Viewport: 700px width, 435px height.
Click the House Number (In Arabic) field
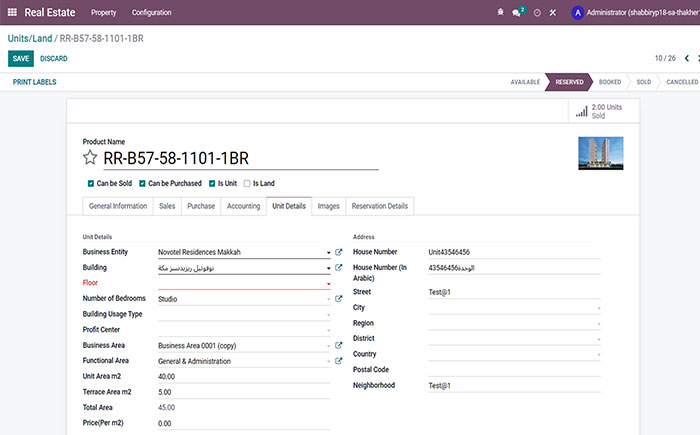514,268
